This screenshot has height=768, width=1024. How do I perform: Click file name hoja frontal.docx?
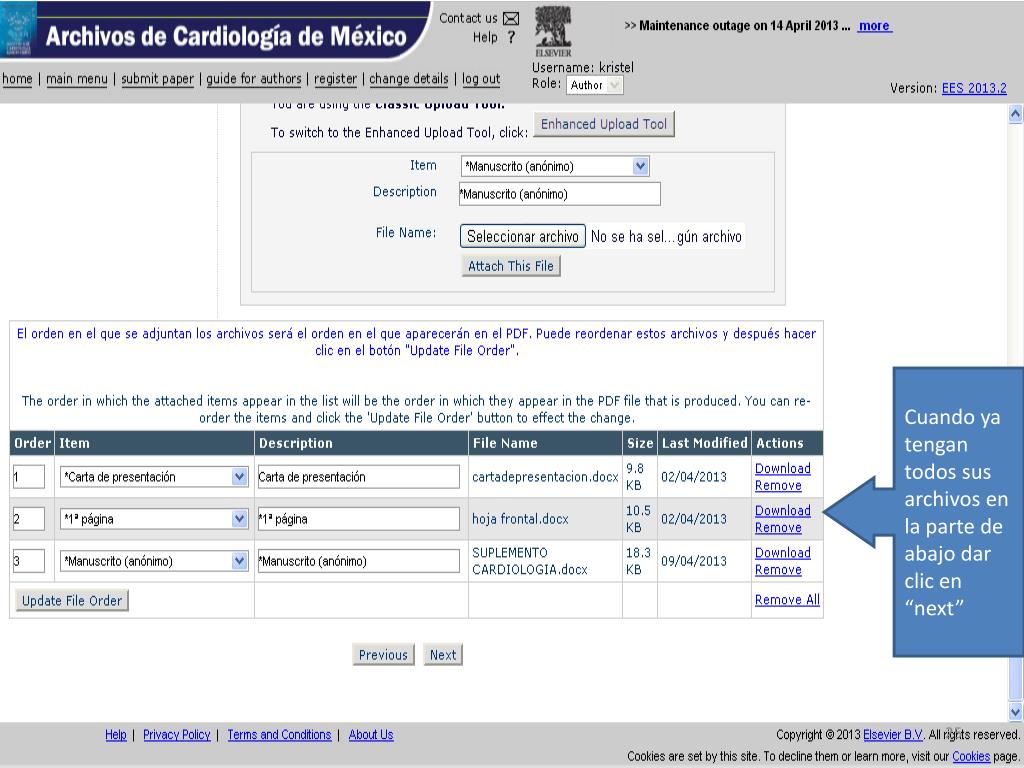point(520,519)
